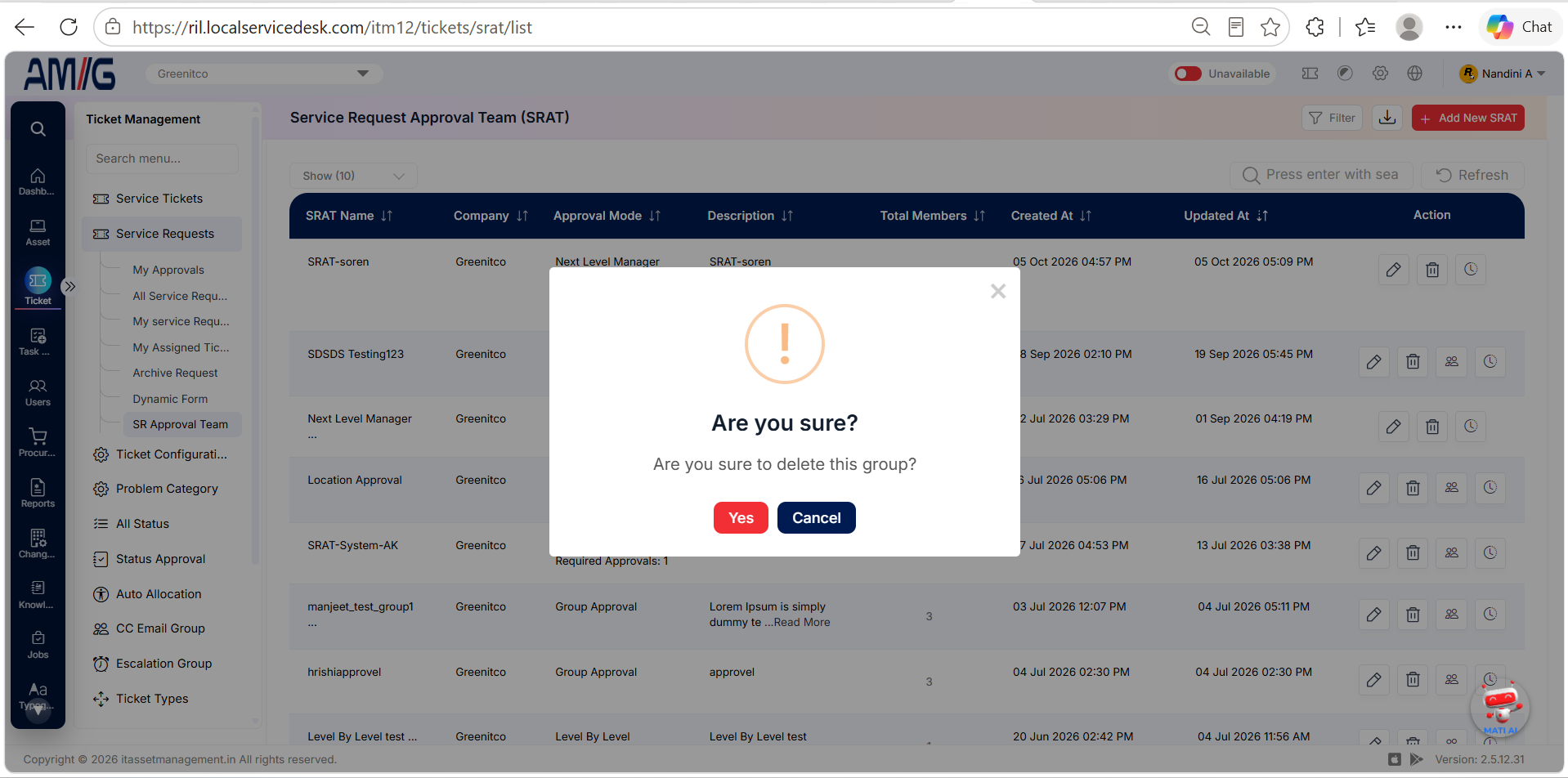Close the confirmation dialog with the X
Screen dimensions: 1568x778
(x=998, y=291)
